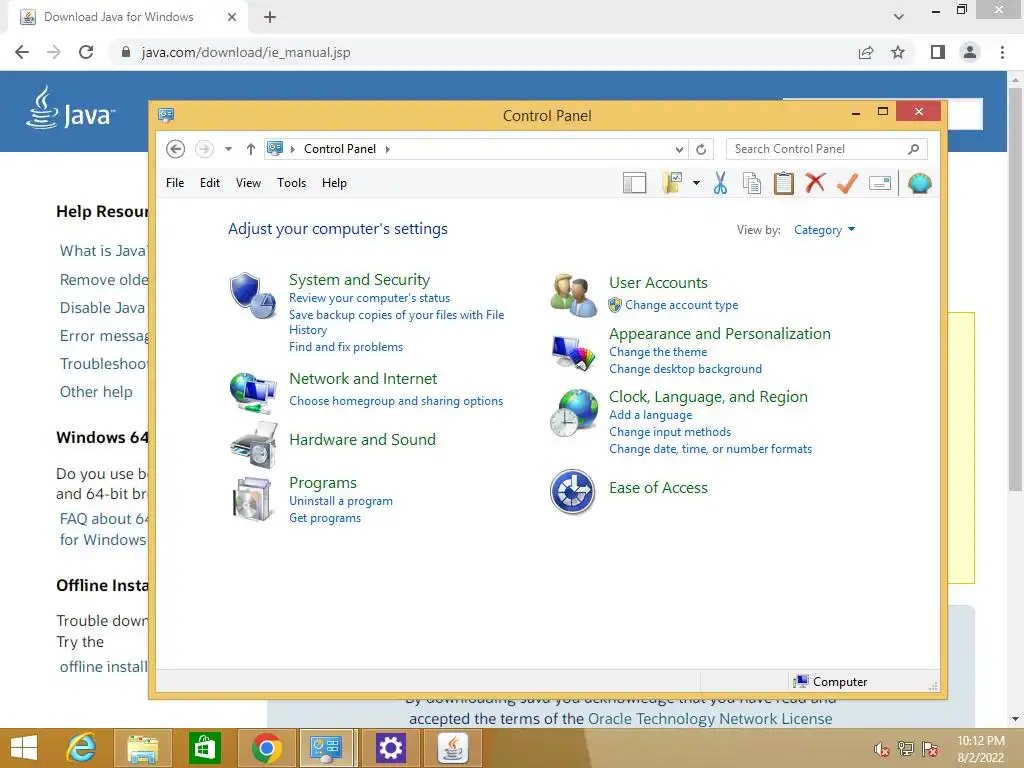
Task: Open Uninstall a program link
Action: tap(341, 501)
